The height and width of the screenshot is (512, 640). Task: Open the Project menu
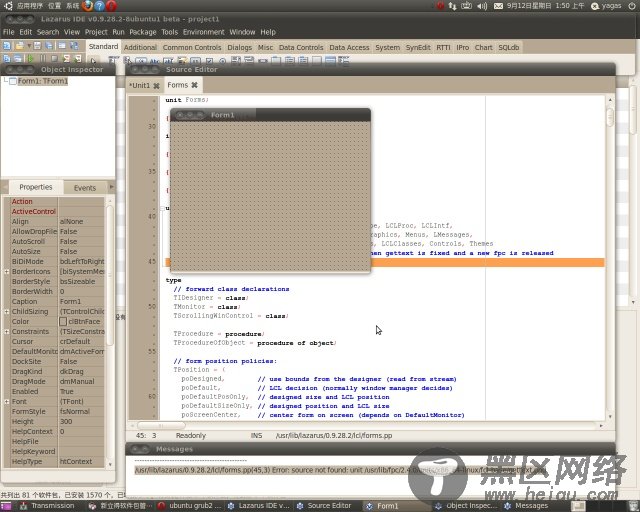click(96, 32)
